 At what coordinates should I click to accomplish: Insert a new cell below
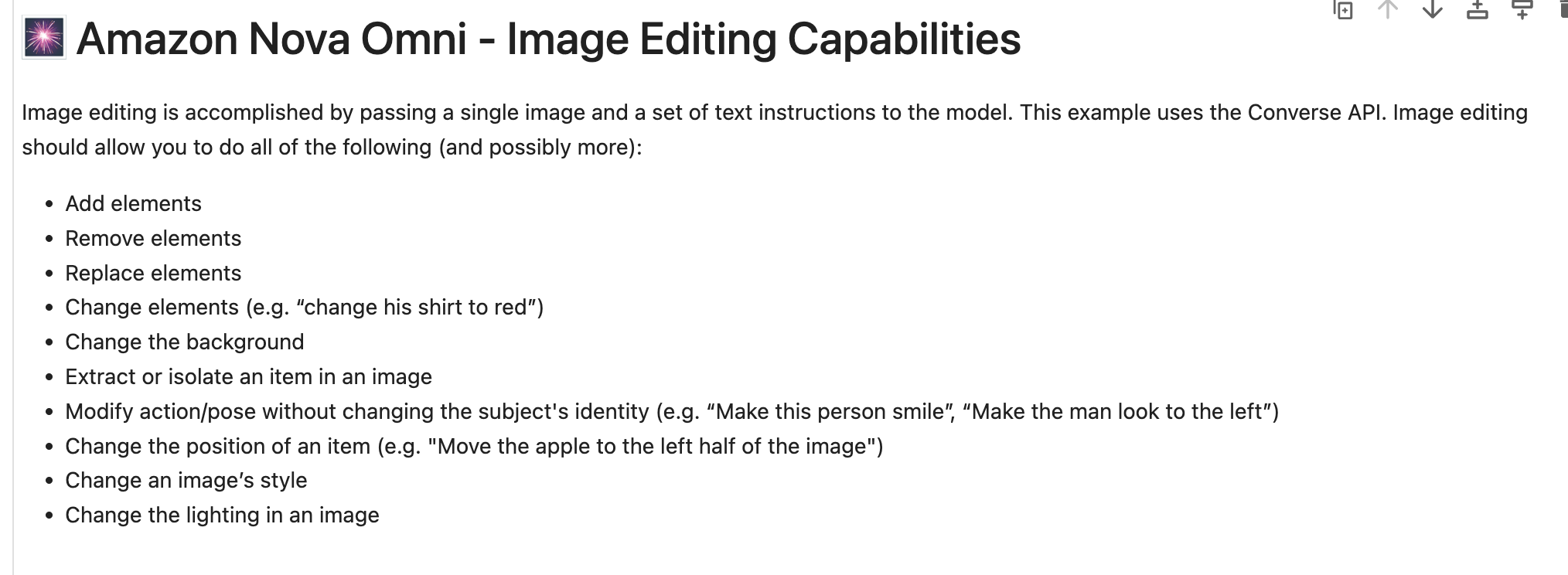[1522, 9]
